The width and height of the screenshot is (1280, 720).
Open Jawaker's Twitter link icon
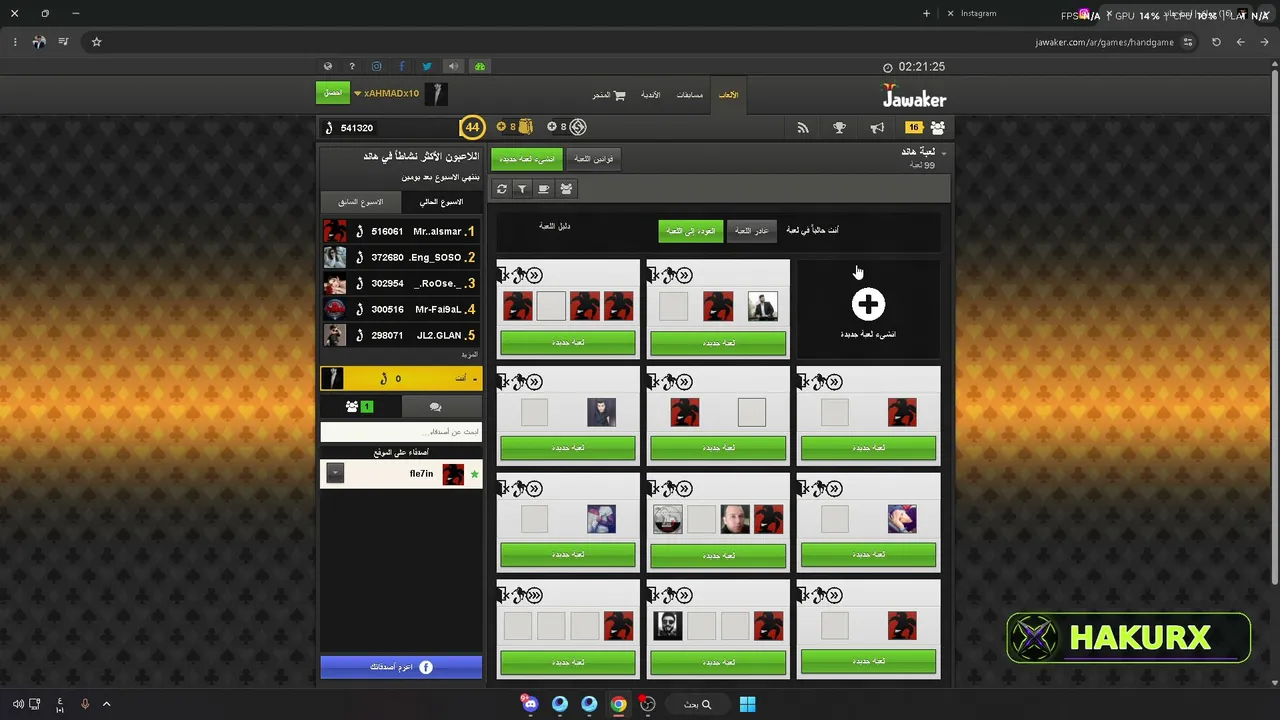427,67
